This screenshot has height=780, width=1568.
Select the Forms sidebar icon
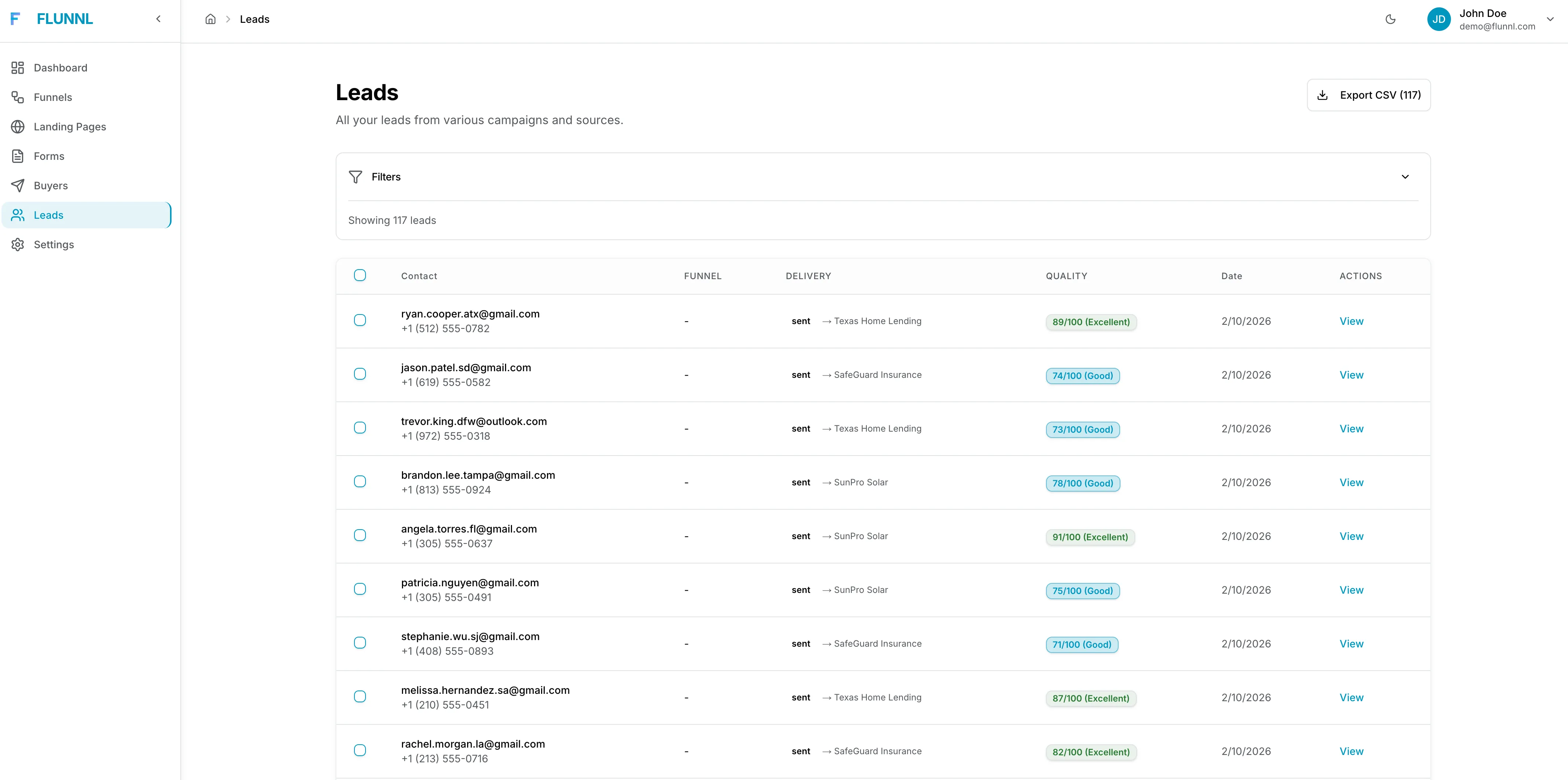click(18, 156)
